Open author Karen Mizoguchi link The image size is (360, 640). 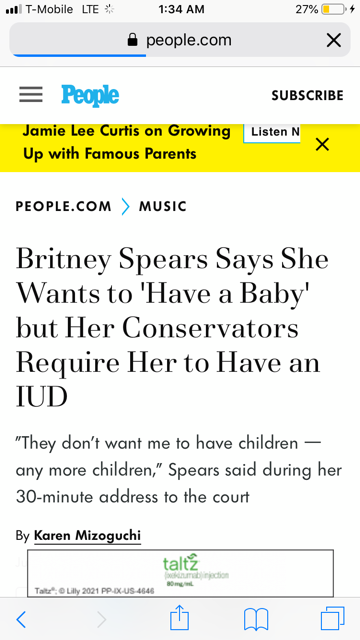coord(87,535)
